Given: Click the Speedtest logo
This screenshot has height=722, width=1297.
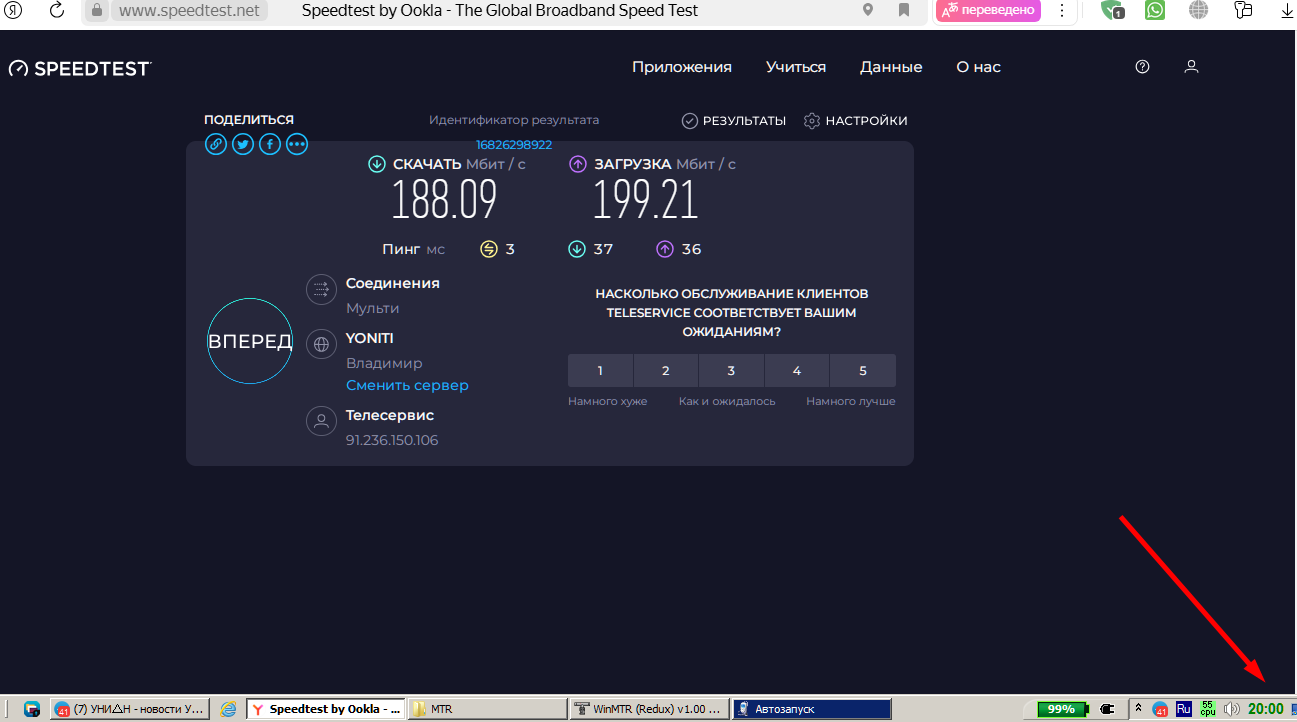Looking at the screenshot, I should coord(80,68).
